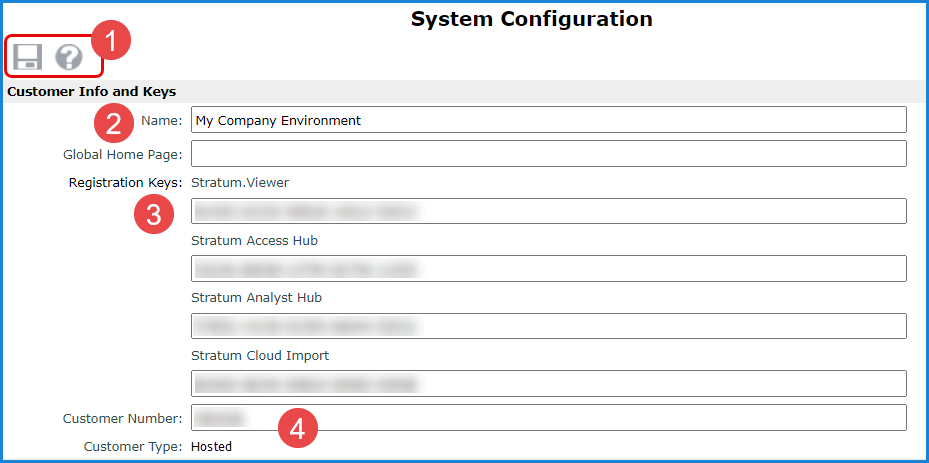Click the Stratum.Viewer label
The image size is (929, 463).
pyautogui.click(x=240, y=183)
